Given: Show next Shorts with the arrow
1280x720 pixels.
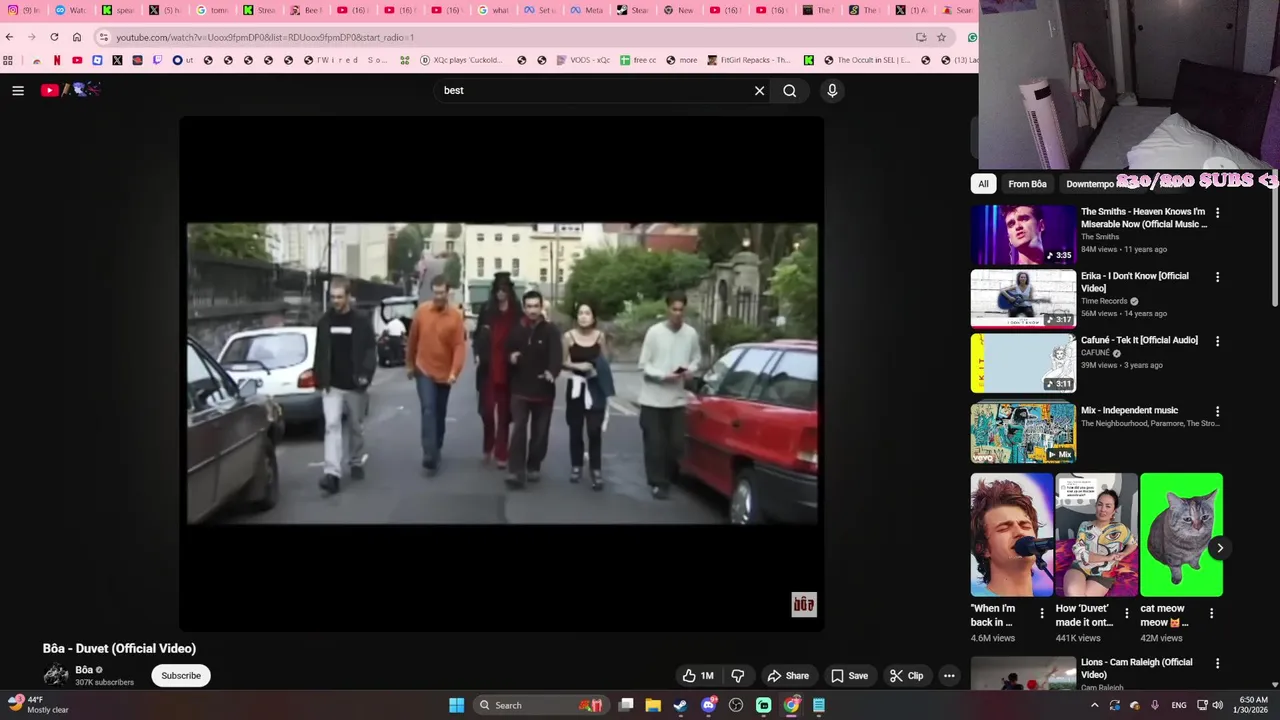Looking at the screenshot, I should click(x=1220, y=548).
